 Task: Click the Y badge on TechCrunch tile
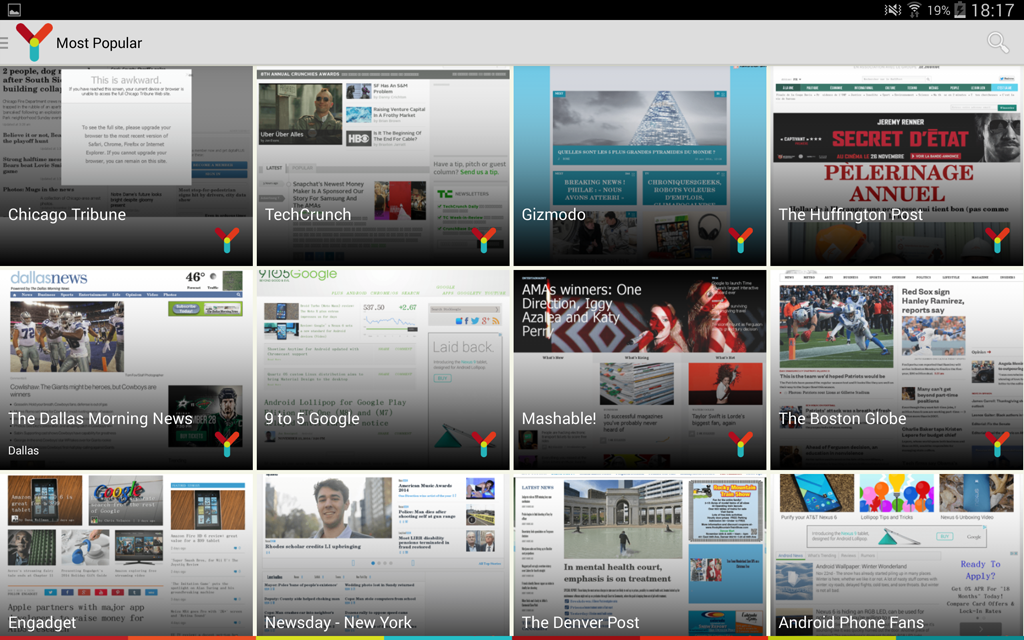(483, 240)
